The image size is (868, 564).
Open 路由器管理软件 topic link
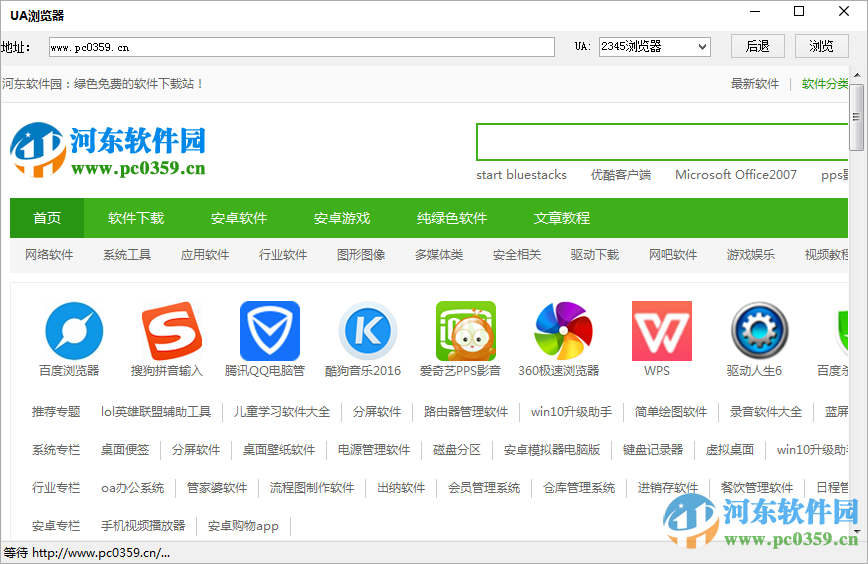[466, 412]
